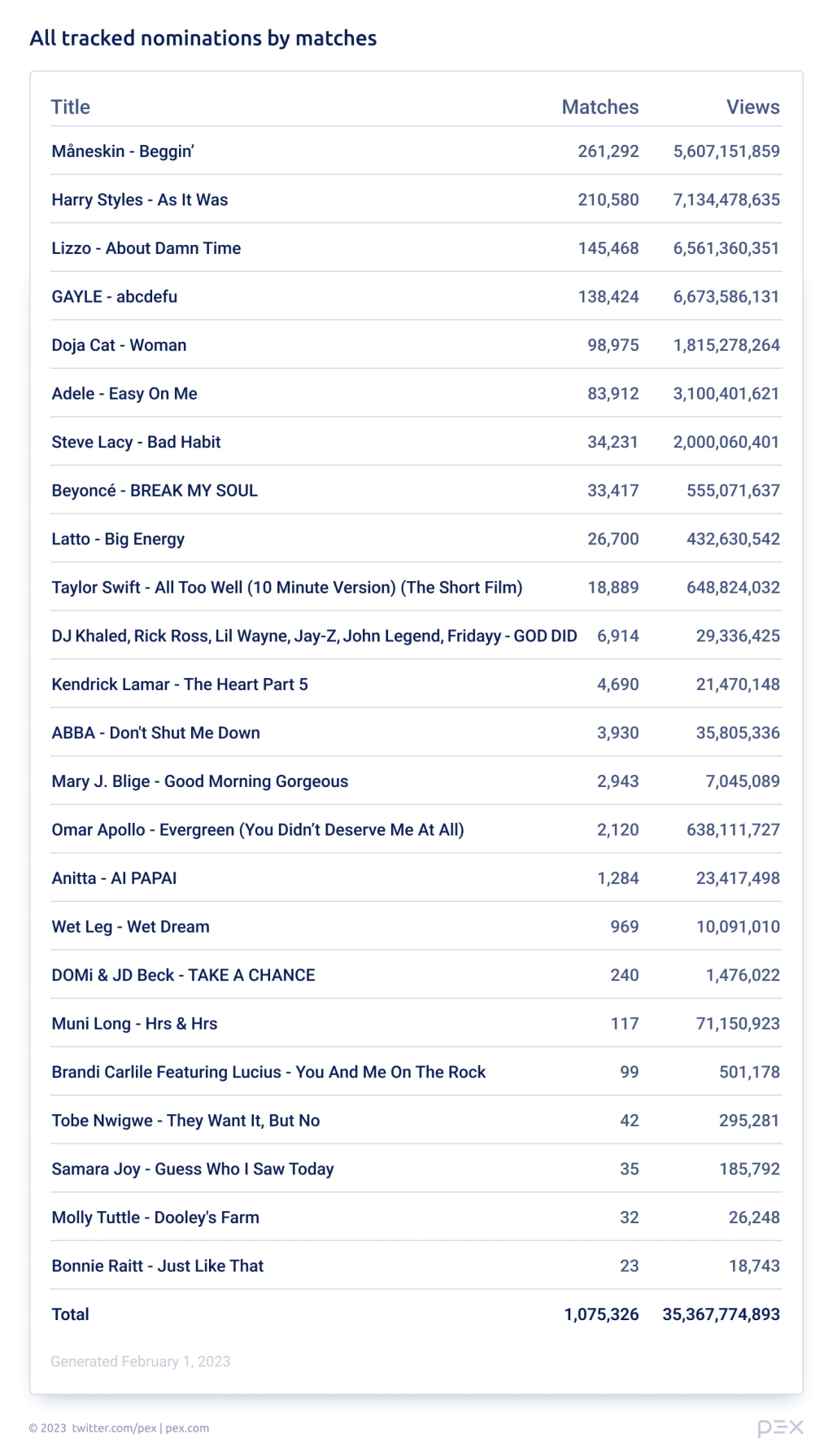Select the GAYLE - abcdefu entry
The image size is (833, 1456).
coord(115,297)
